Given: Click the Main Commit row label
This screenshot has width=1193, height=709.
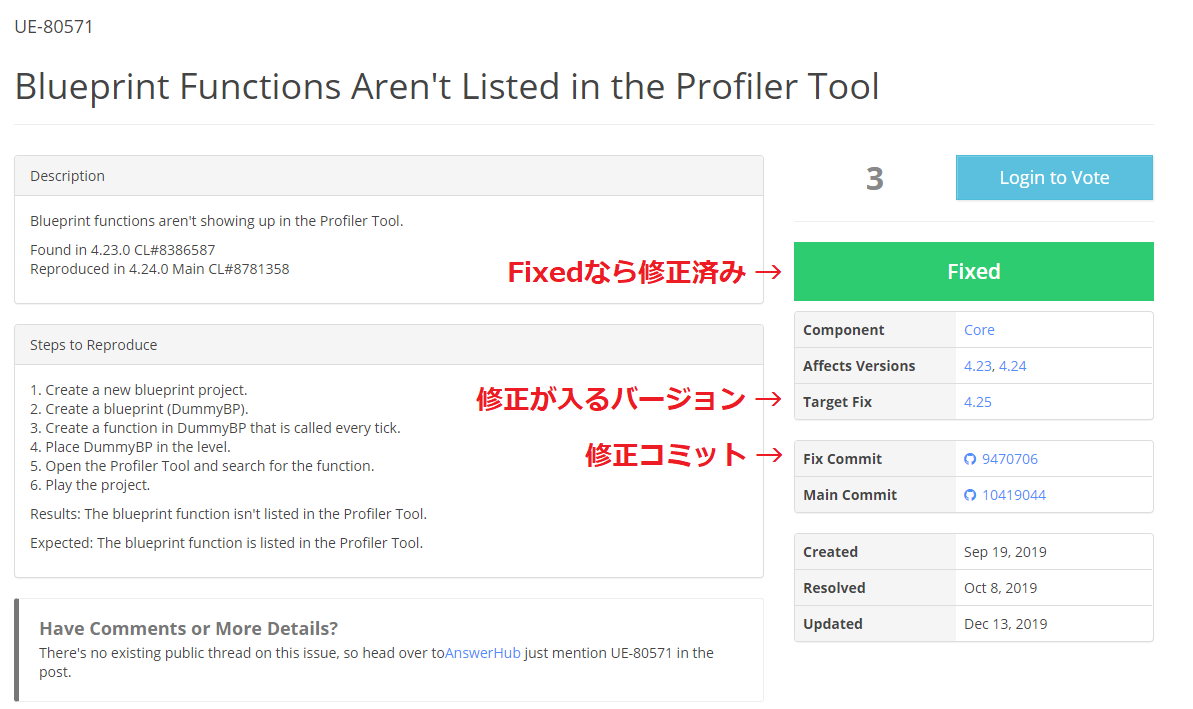Looking at the screenshot, I should [850, 494].
